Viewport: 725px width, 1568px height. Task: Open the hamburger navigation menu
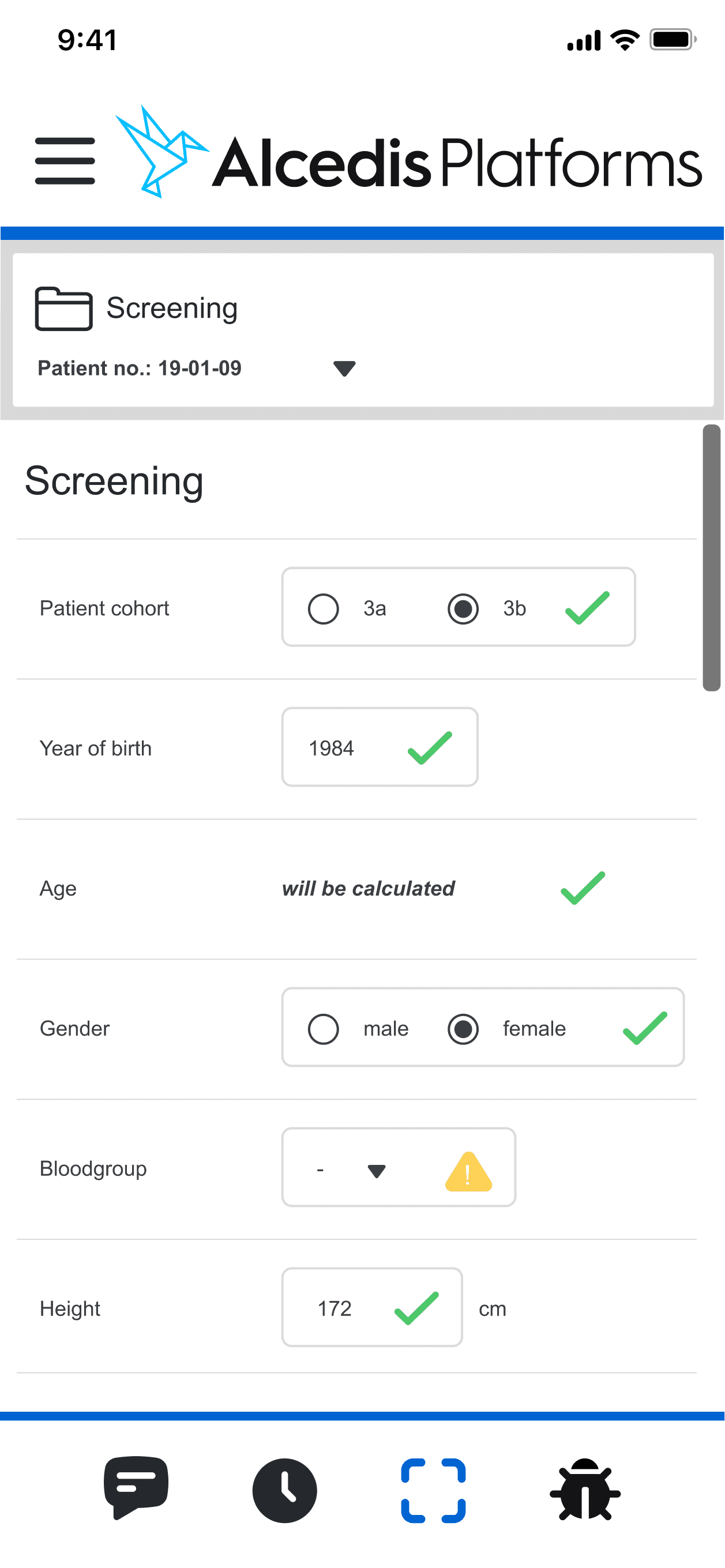pos(65,161)
